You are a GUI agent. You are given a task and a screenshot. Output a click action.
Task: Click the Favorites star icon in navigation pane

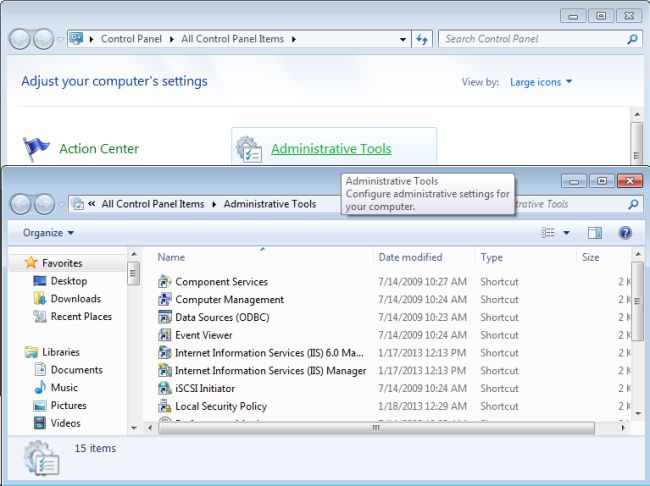click(31, 262)
